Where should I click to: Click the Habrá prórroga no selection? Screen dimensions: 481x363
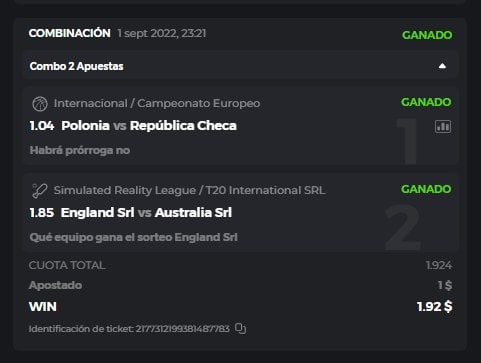80,150
